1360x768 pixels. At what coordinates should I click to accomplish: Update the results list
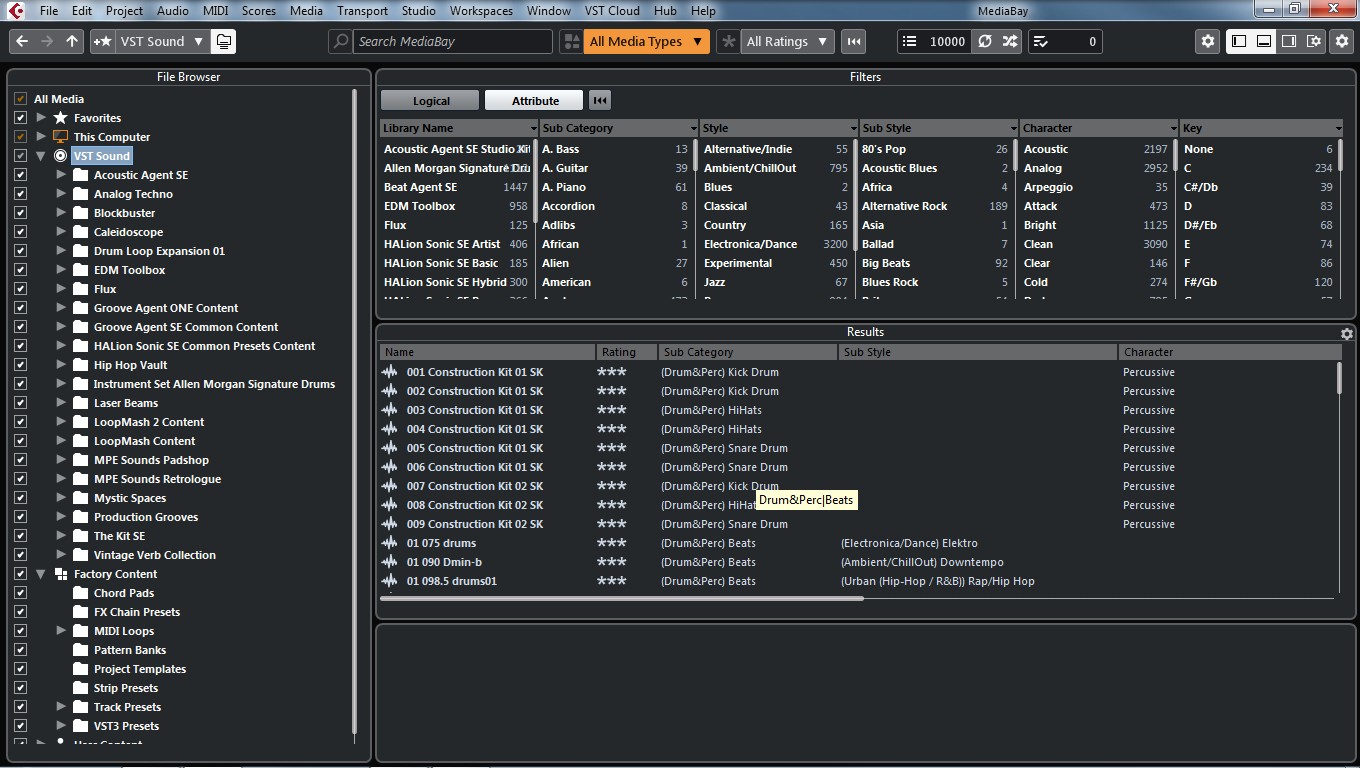click(x=985, y=41)
